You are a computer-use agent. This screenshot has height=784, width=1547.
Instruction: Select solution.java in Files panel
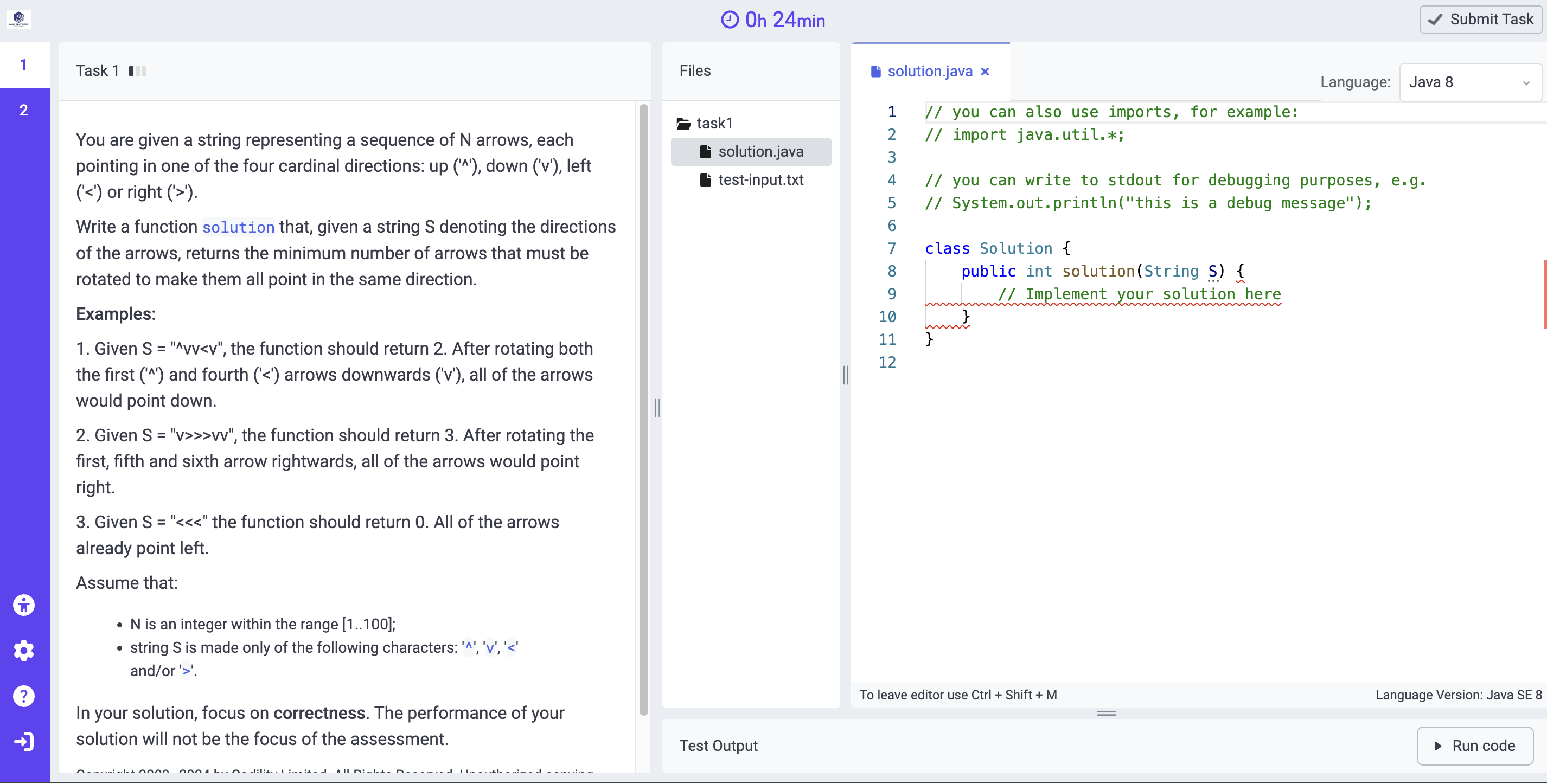pyautogui.click(x=760, y=151)
